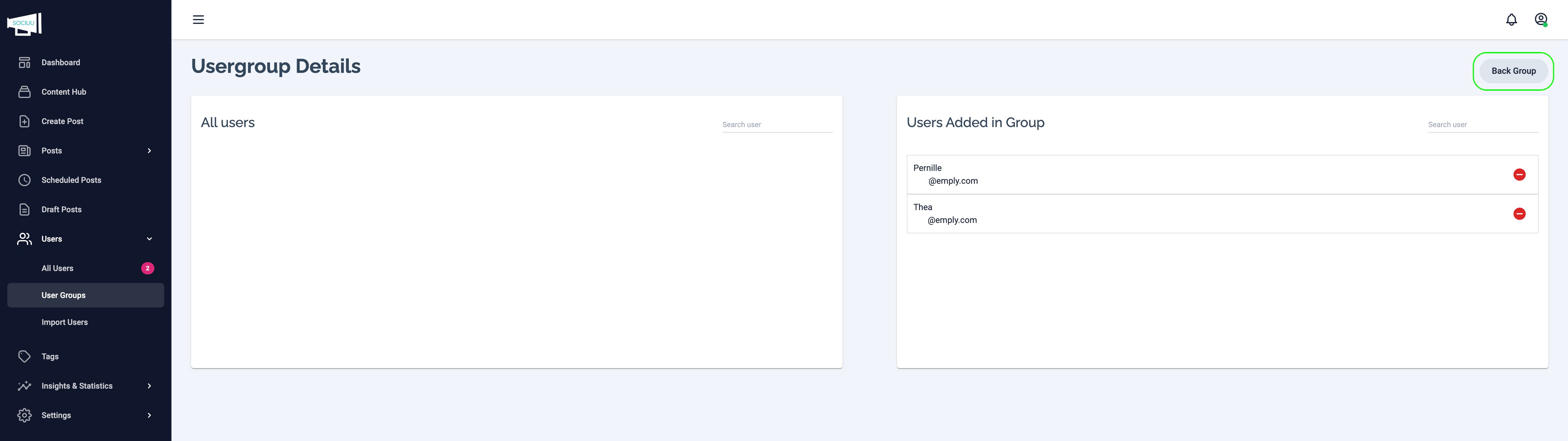Collapse the Users submenu chevron
The width and height of the screenshot is (1568, 441).
[x=149, y=239]
